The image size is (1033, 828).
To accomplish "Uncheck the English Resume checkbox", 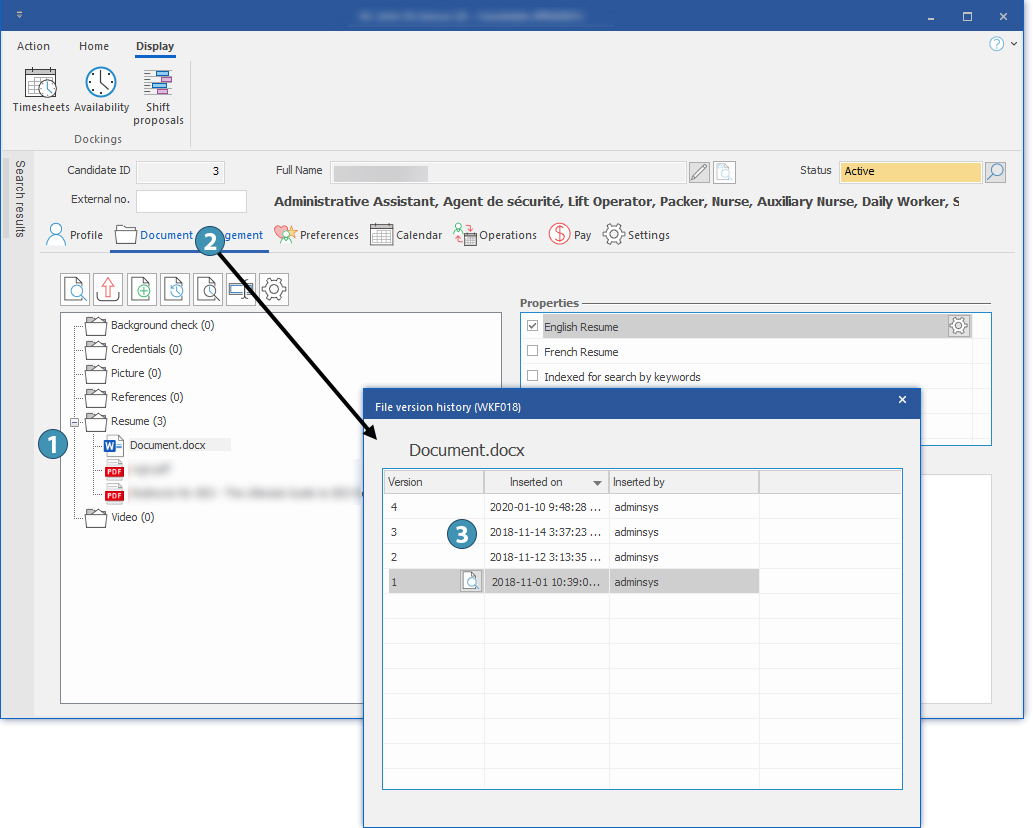I will [533, 326].
